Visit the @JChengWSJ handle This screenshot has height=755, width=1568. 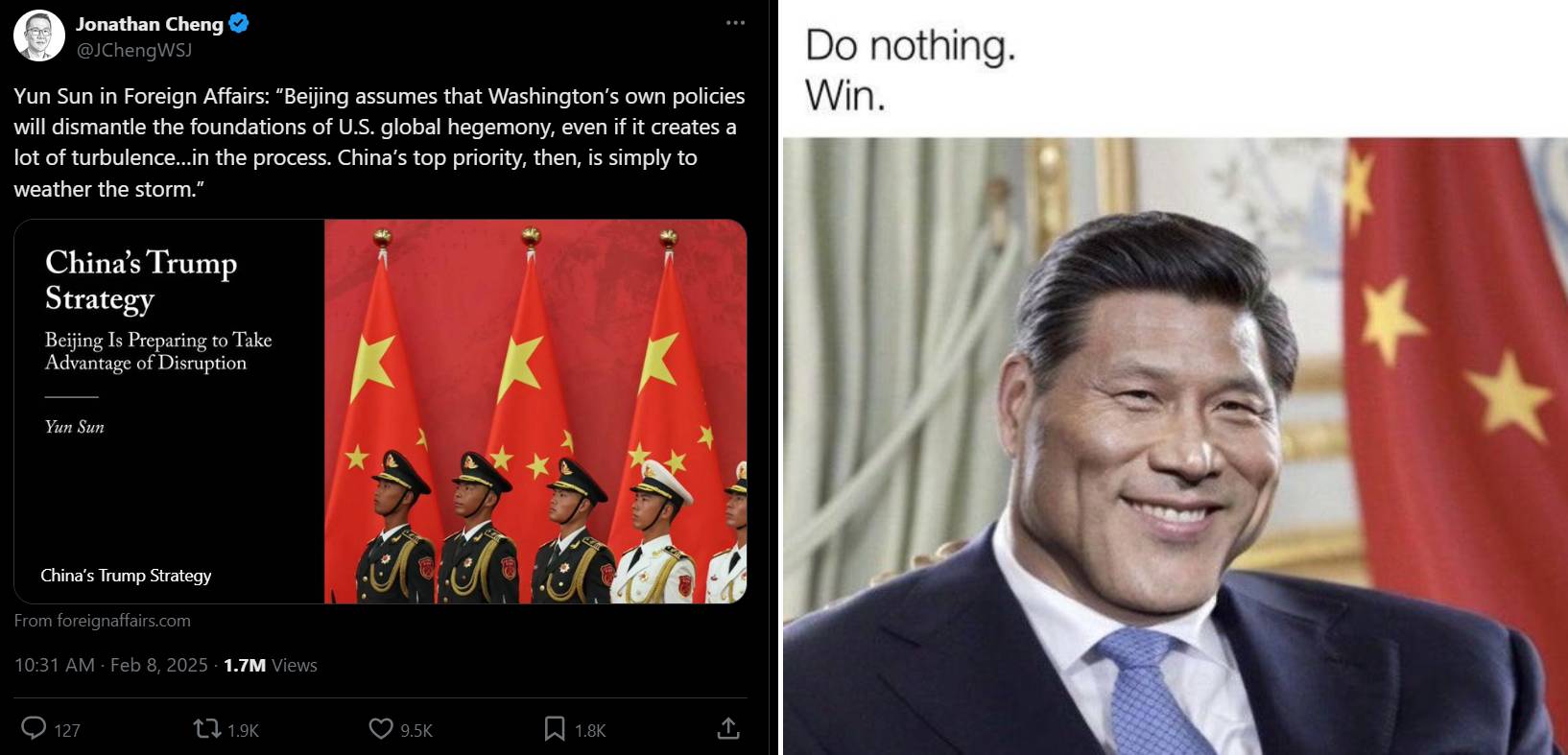point(134,50)
